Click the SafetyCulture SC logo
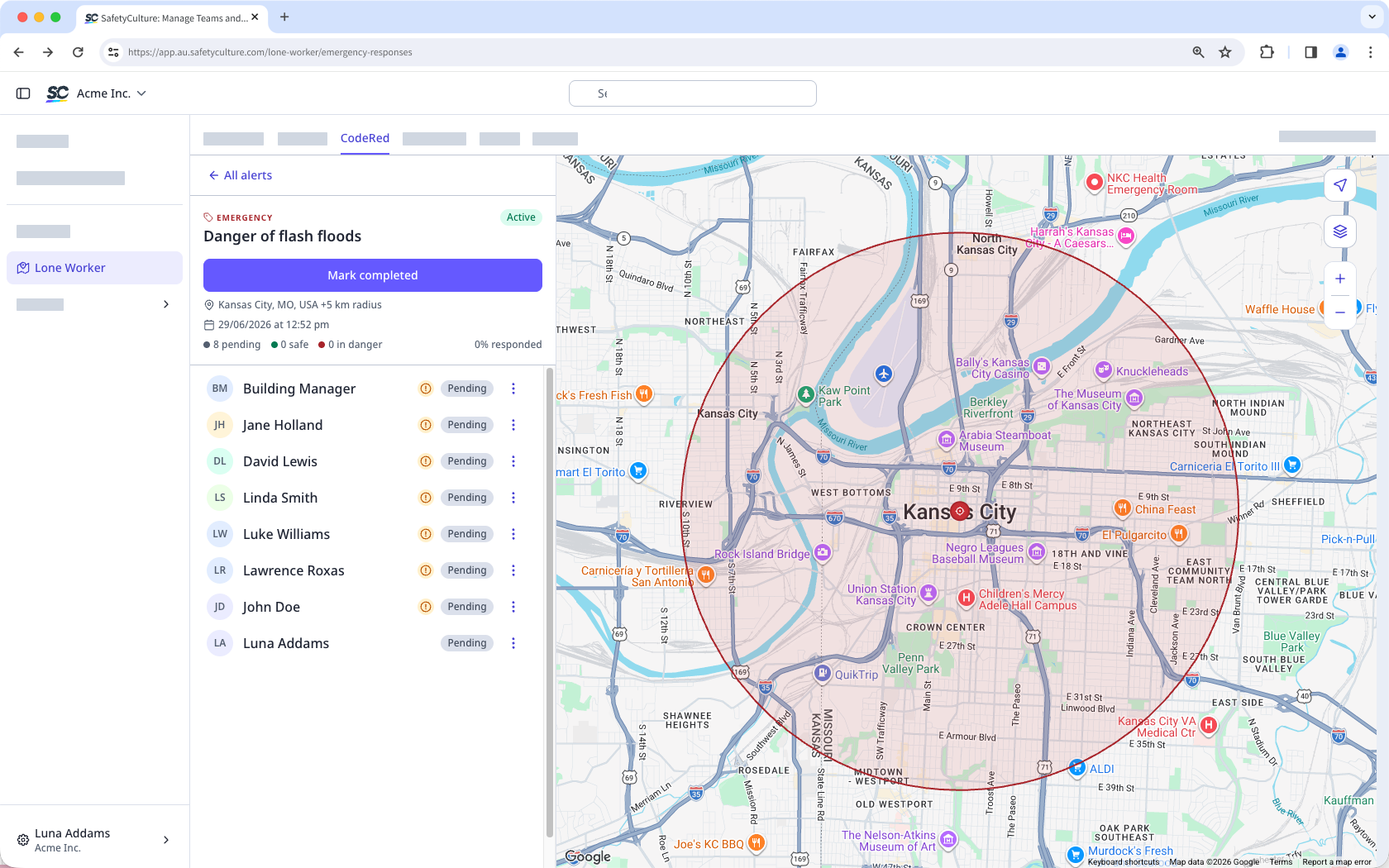This screenshot has height=868, width=1389. coord(57,93)
